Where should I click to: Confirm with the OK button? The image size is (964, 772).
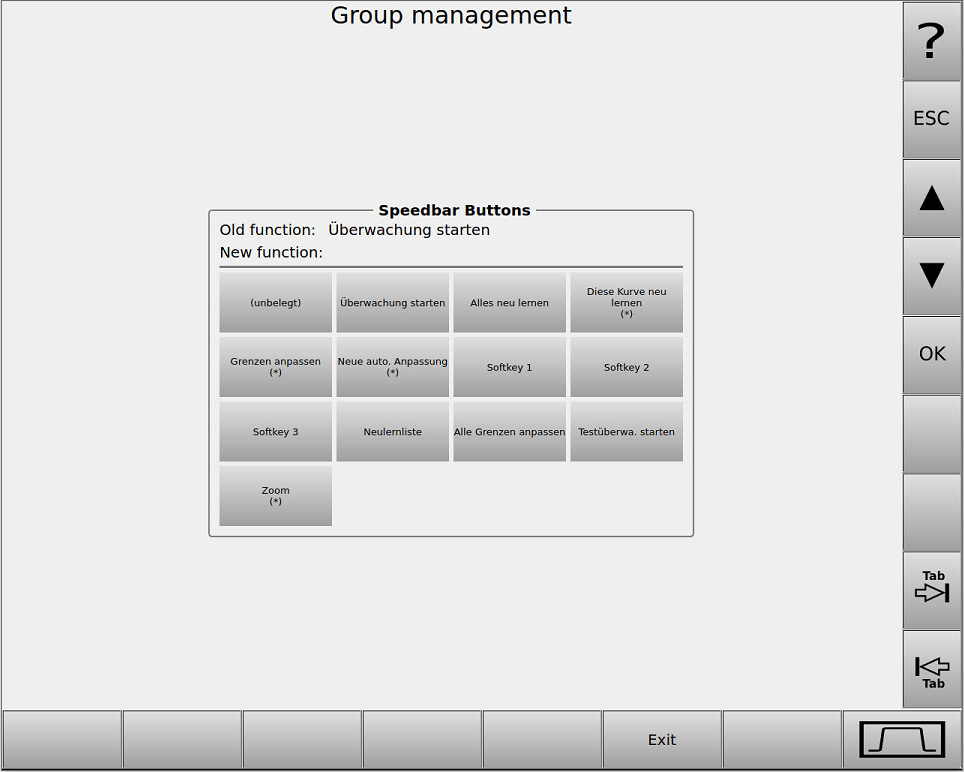[932, 354]
